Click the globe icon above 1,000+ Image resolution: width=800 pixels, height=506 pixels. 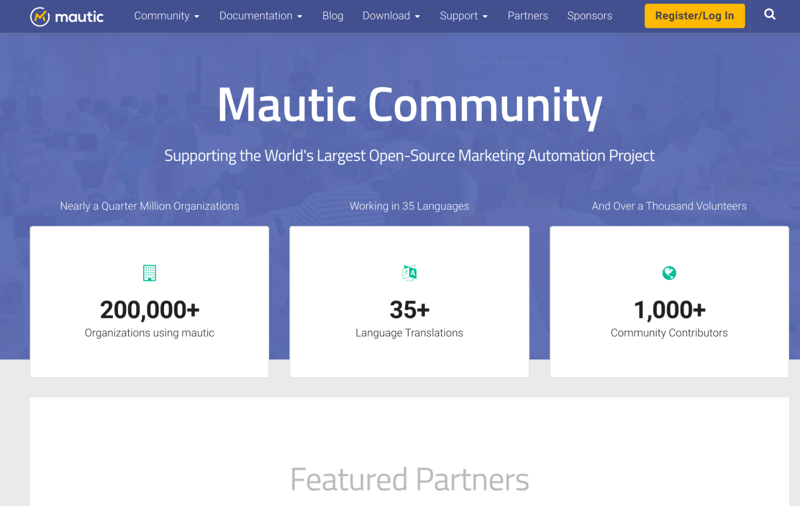pos(669,273)
